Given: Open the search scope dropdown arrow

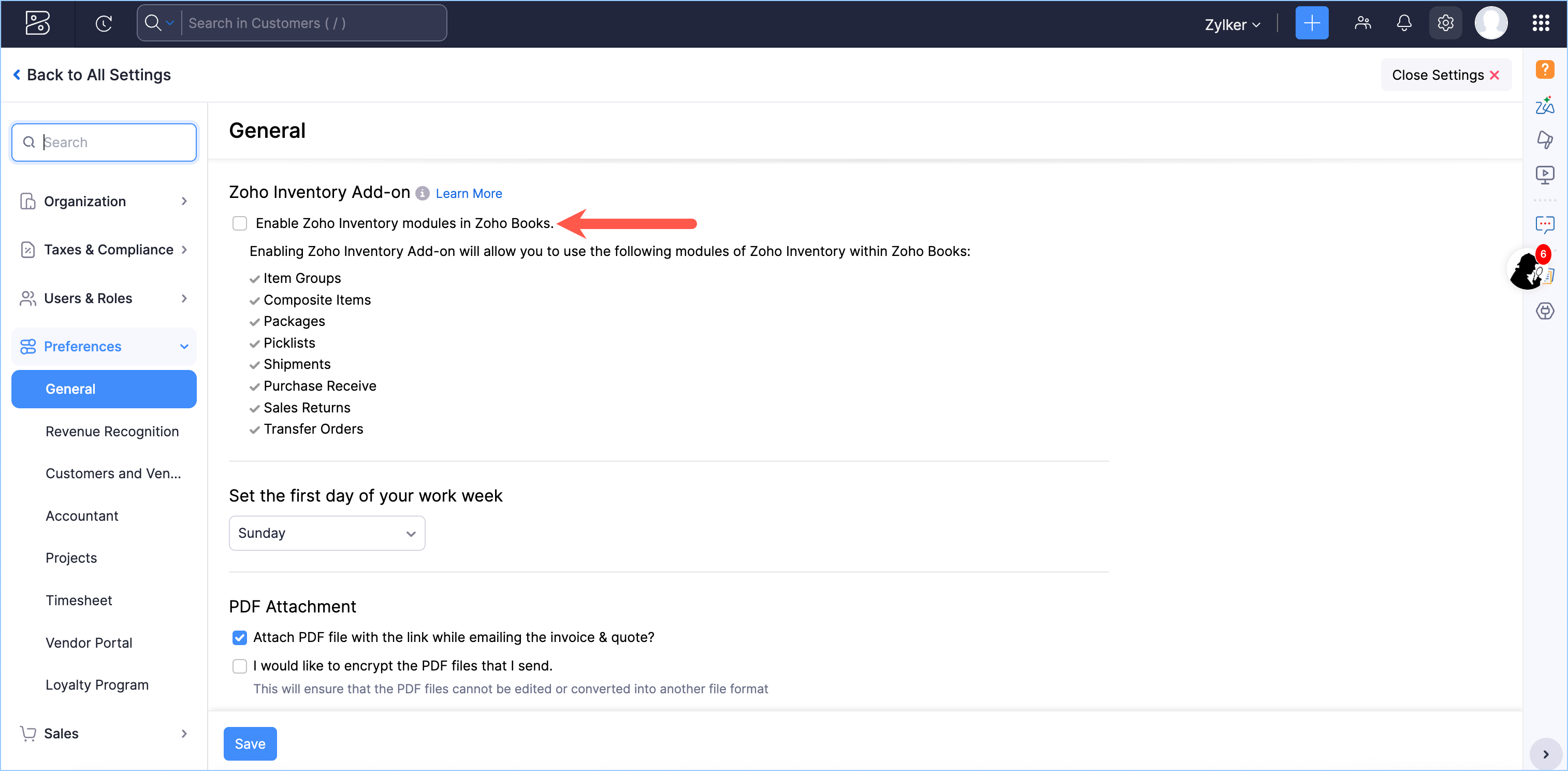Looking at the screenshot, I should click(170, 23).
